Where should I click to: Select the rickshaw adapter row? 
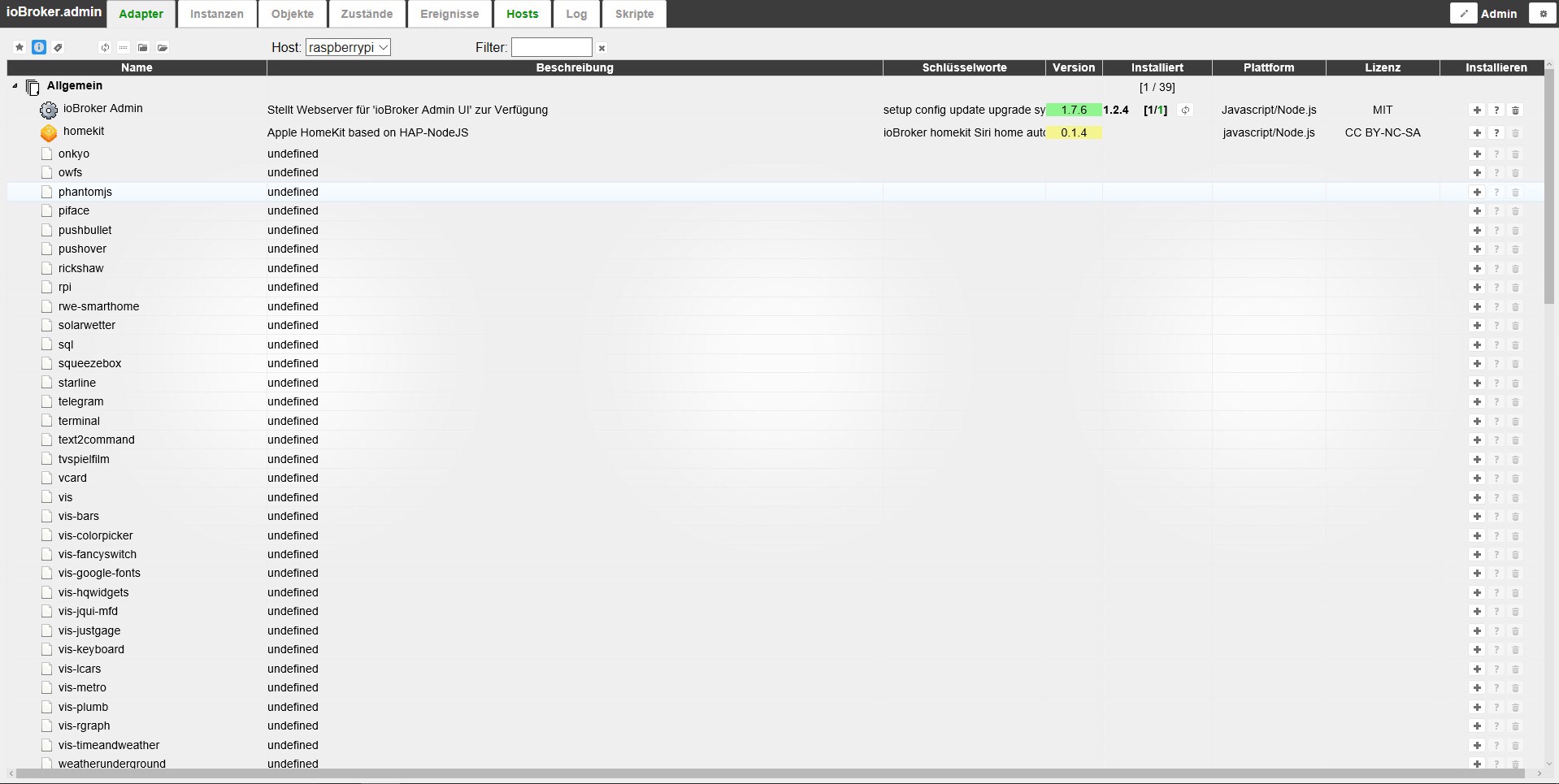tap(775, 268)
